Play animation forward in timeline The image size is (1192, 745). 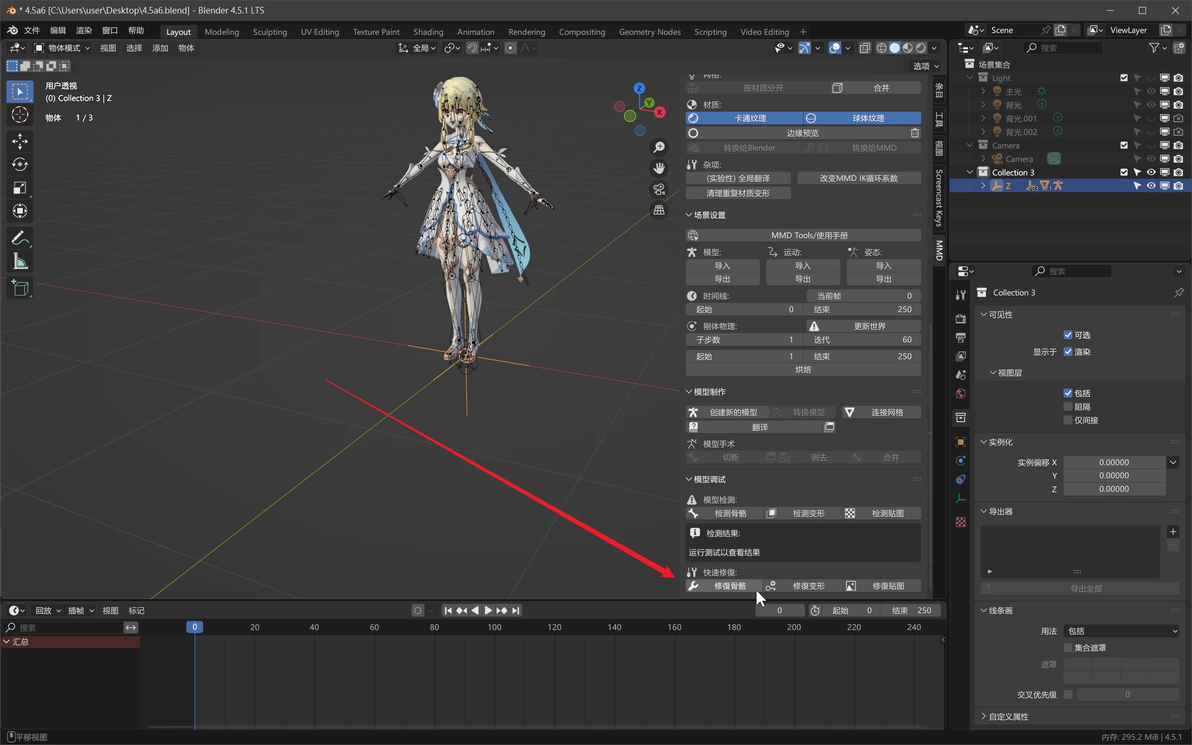click(488, 610)
